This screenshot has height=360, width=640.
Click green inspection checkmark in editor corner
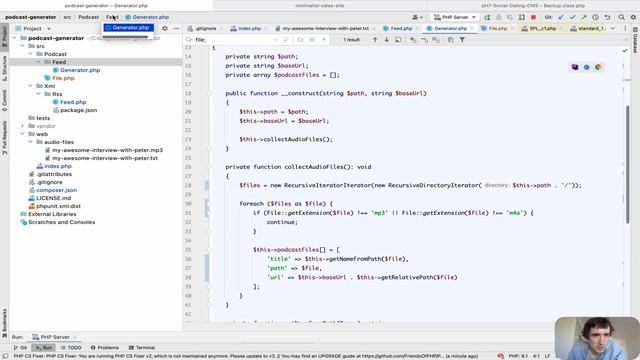(624, 51)
